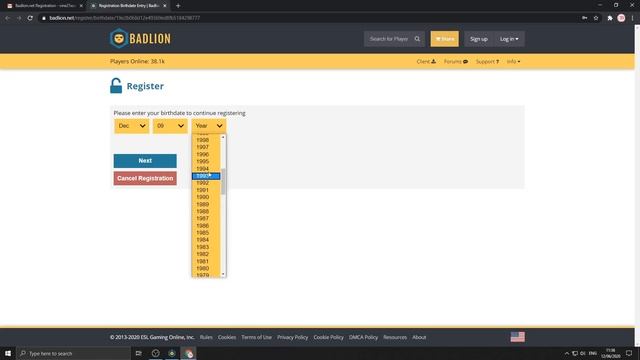Image resolution: width=640 pixels, height=360 pixels.
Task: Open Cookie Policy footer link
Action: (329, 337)
